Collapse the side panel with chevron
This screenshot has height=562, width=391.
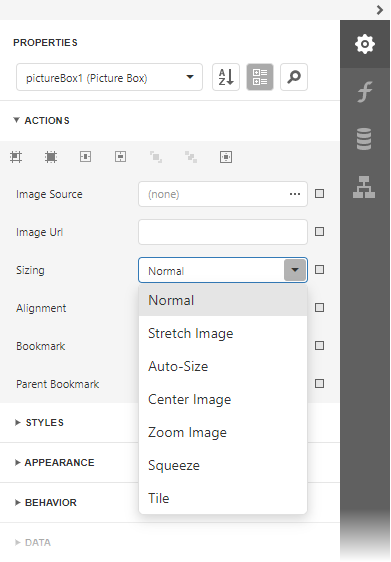click(380, 10)
